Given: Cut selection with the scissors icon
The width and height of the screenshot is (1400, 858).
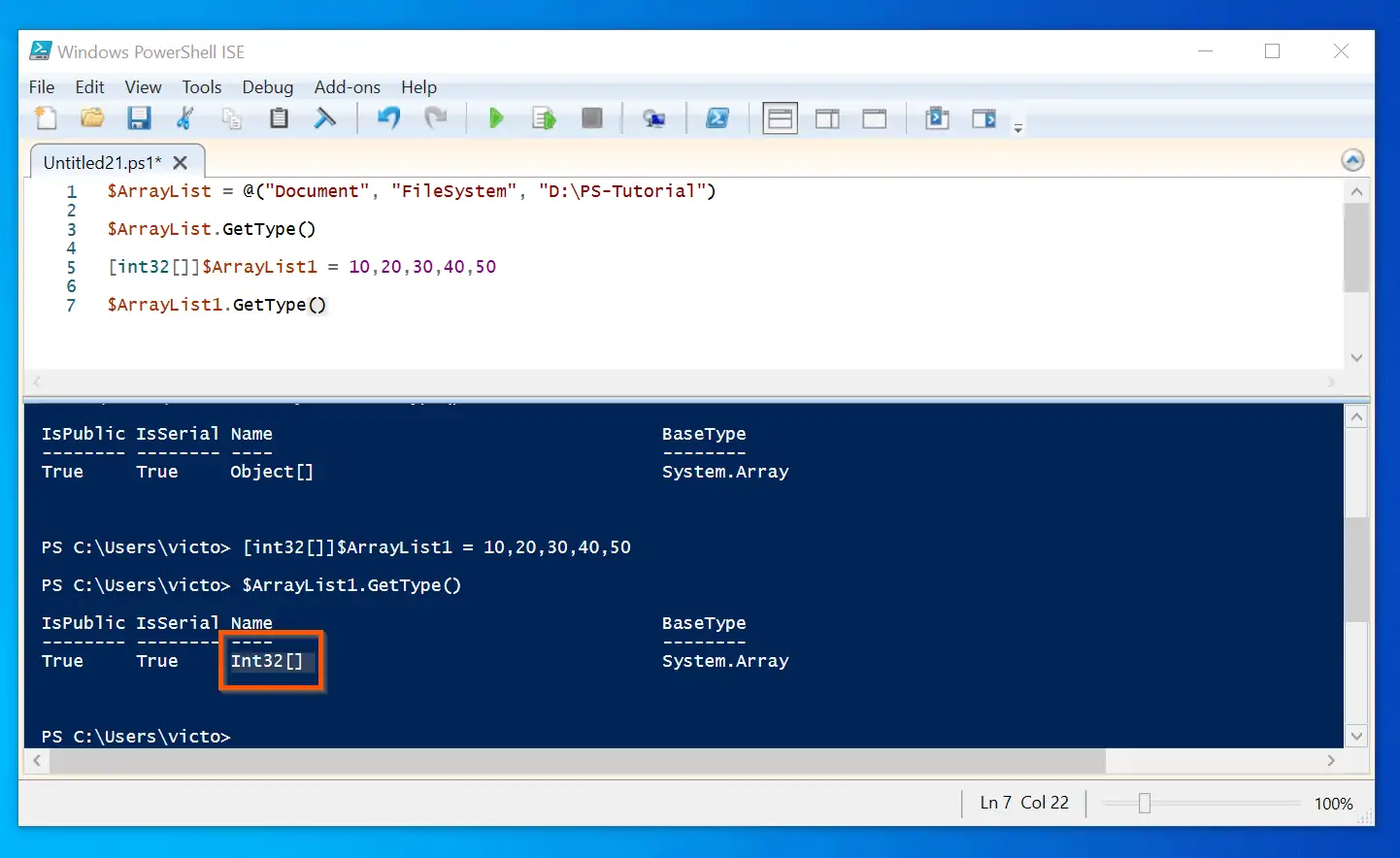Looking at the screenshot, I should (184, 118).
